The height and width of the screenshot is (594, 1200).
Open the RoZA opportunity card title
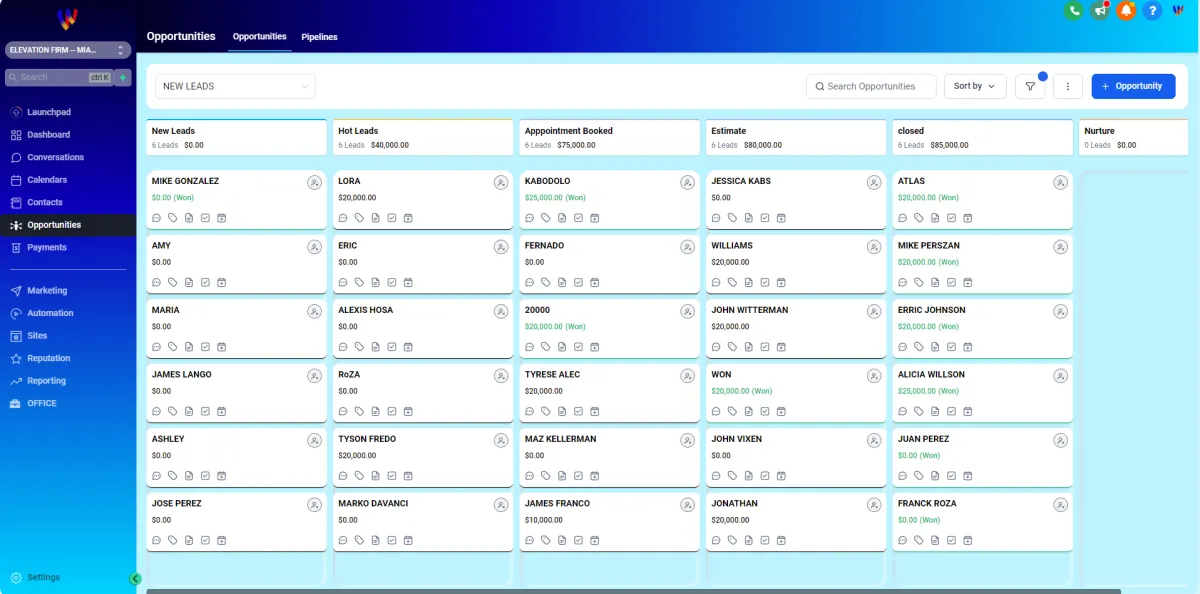click(349, 375)
